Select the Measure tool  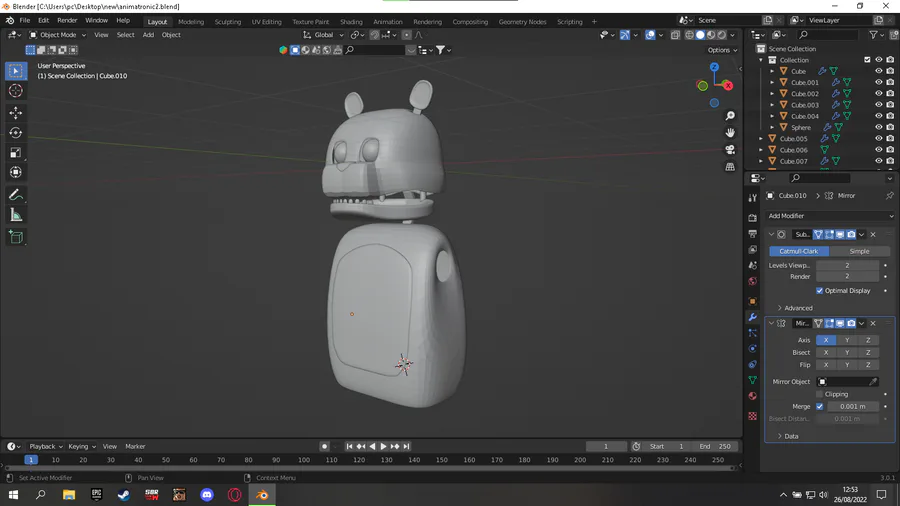pyautogui.click(x=15, y=215)
